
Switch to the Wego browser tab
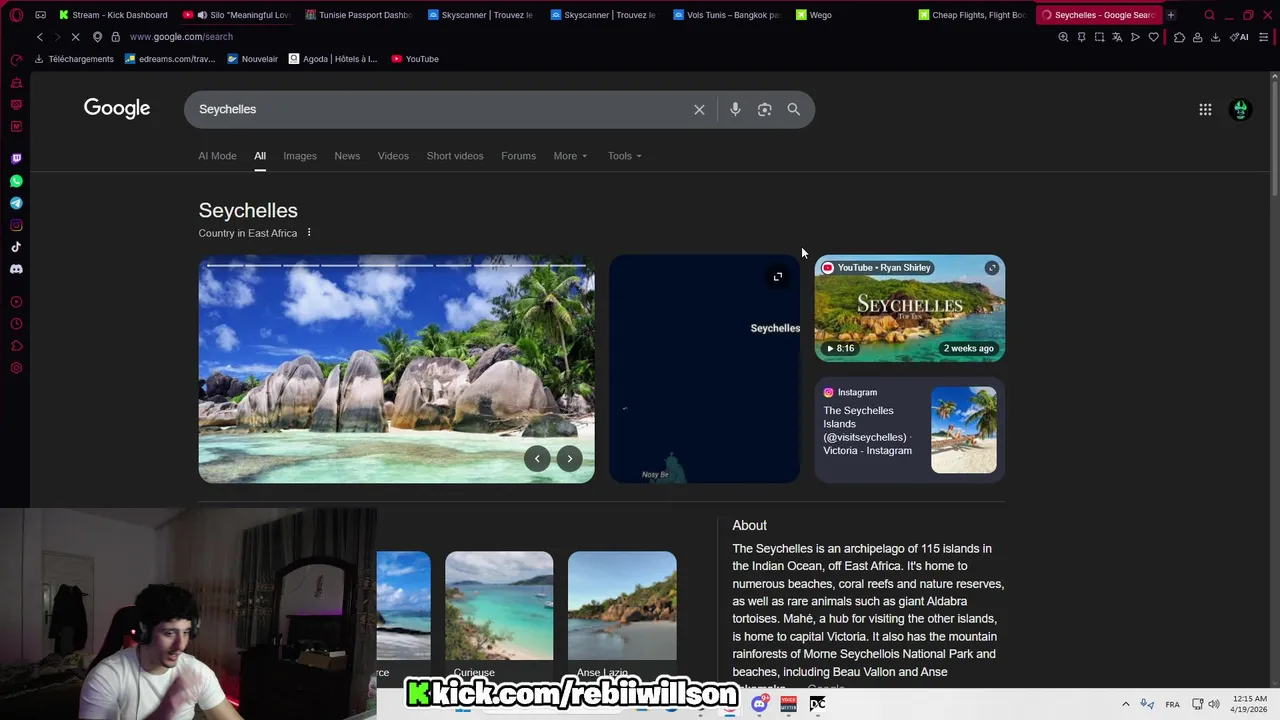848,15
